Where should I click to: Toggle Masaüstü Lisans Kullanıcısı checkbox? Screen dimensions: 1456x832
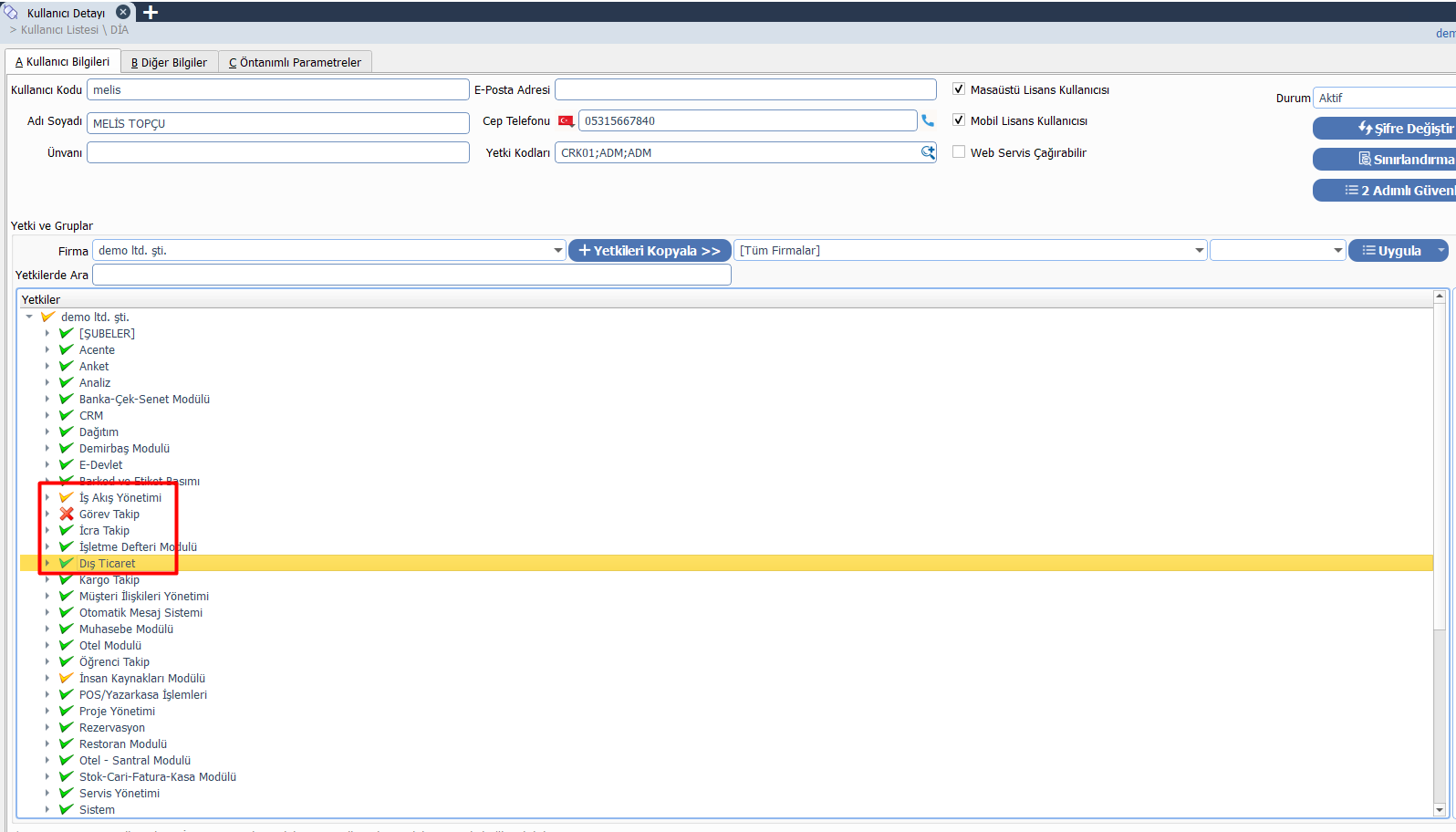(x=959, y=89)
